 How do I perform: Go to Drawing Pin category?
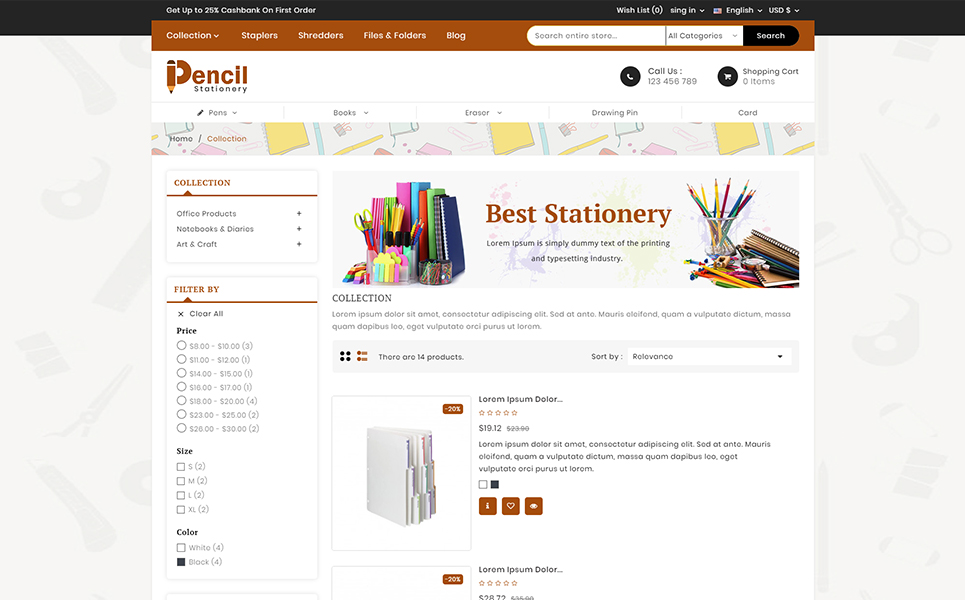click(x=615, y=113)
